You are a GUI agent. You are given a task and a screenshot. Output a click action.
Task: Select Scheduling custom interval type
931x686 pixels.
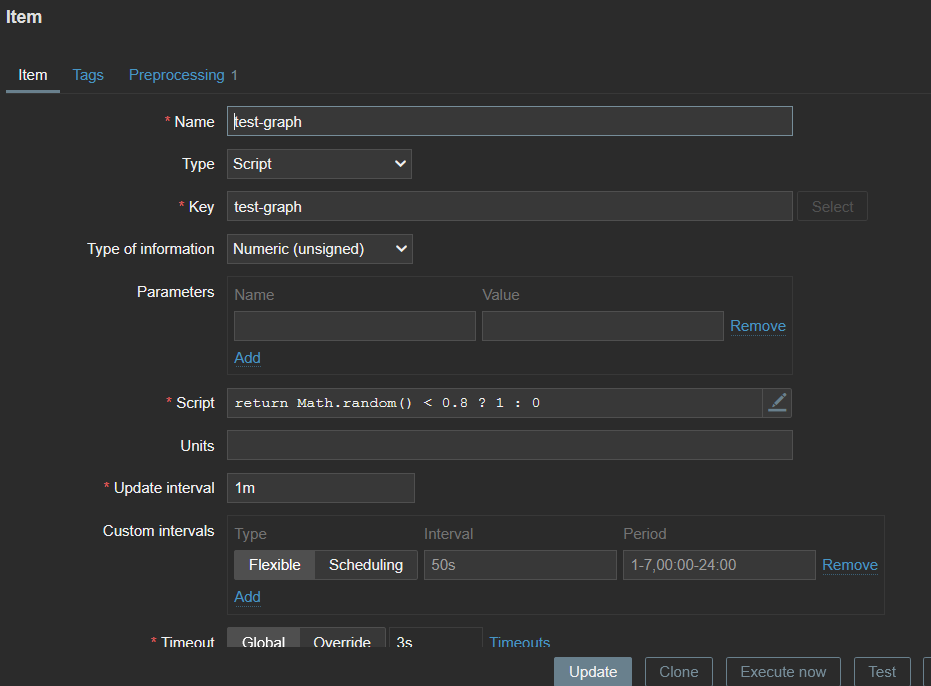[366, 565]
